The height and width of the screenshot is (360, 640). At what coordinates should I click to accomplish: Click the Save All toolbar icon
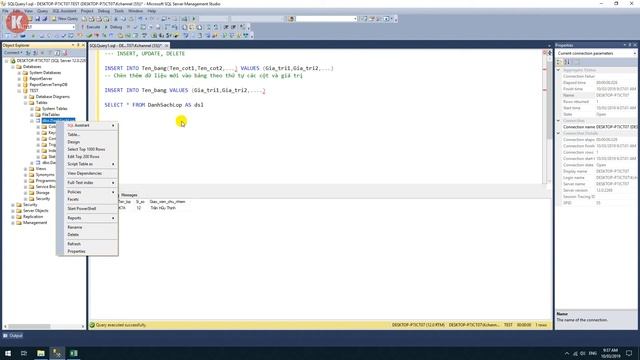[44, 19]
